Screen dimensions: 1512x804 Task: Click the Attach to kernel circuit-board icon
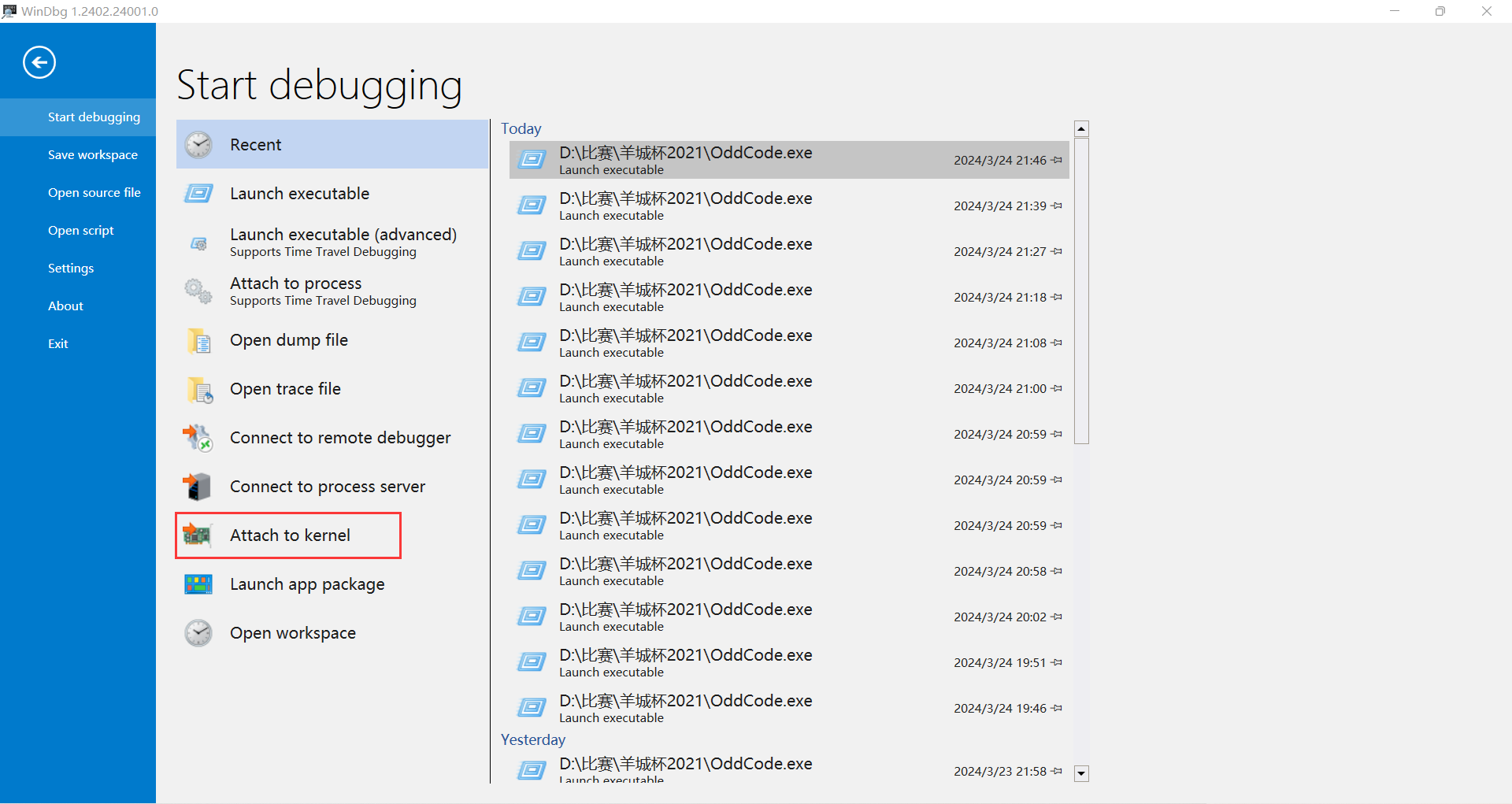[197, 535]
